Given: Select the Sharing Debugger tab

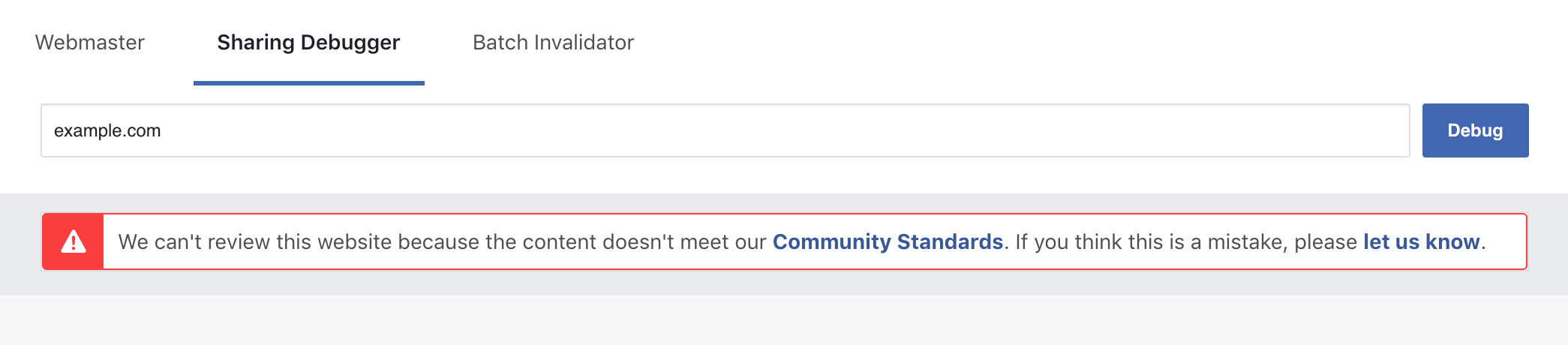Looking at the screenshot, I should (308, 43).
